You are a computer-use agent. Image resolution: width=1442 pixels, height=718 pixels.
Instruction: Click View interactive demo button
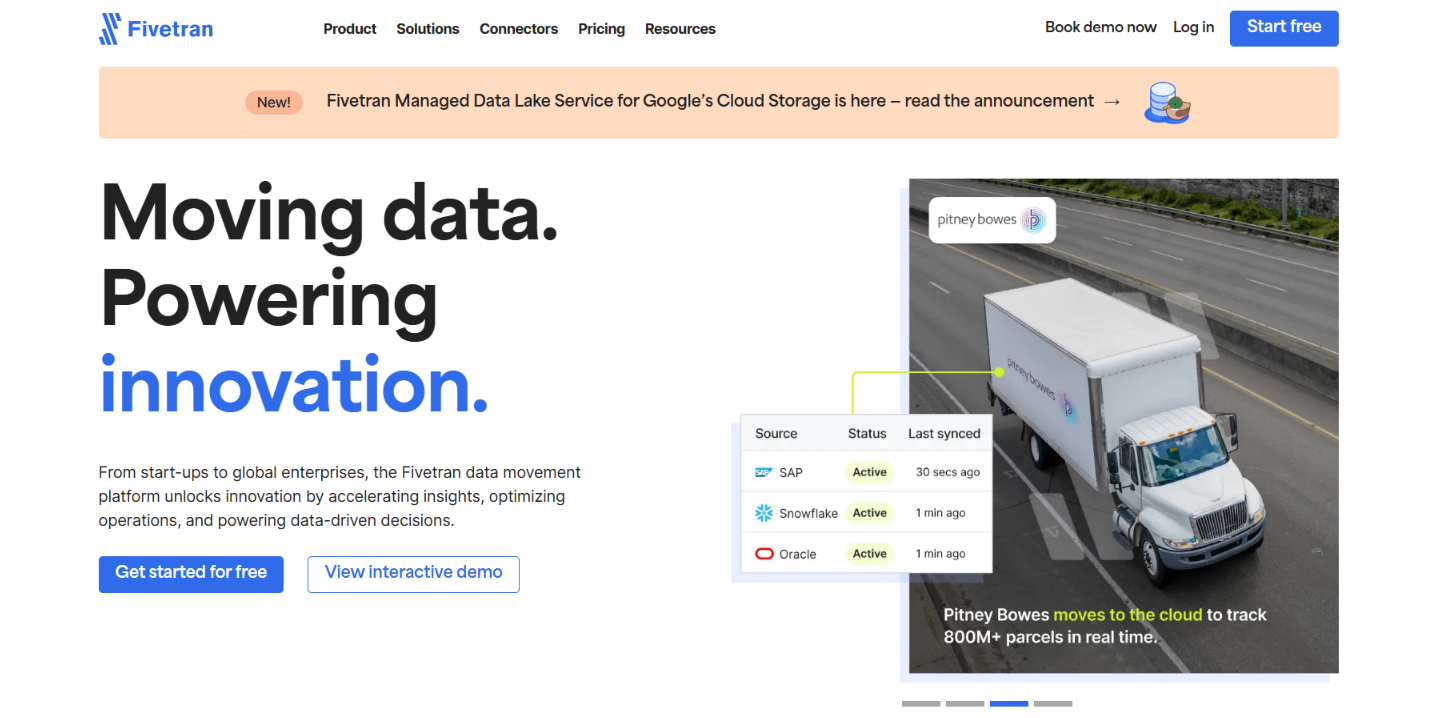pyautogui.click(x=413, y=574)
